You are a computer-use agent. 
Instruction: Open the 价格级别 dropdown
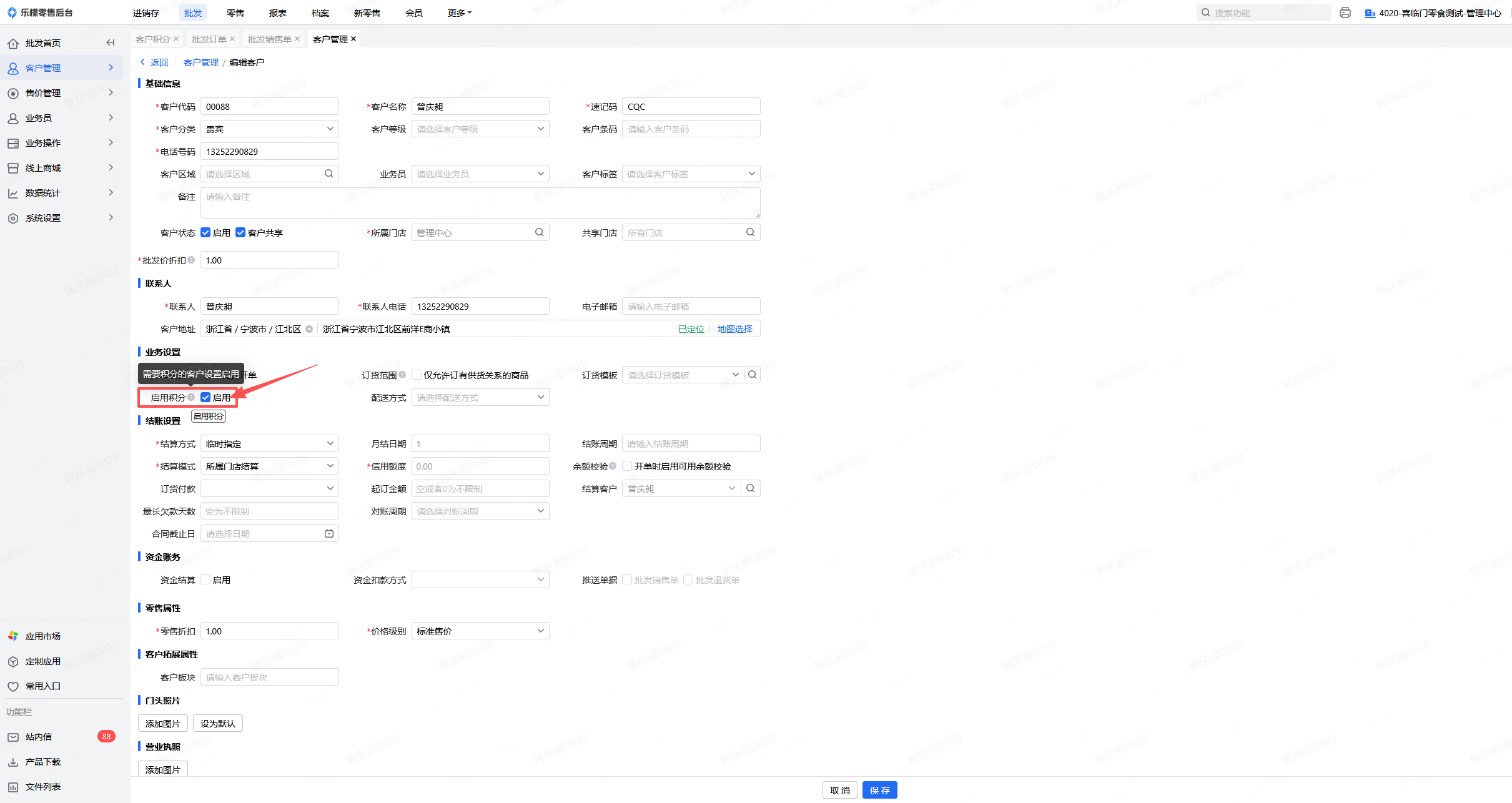tap(480, 631)
